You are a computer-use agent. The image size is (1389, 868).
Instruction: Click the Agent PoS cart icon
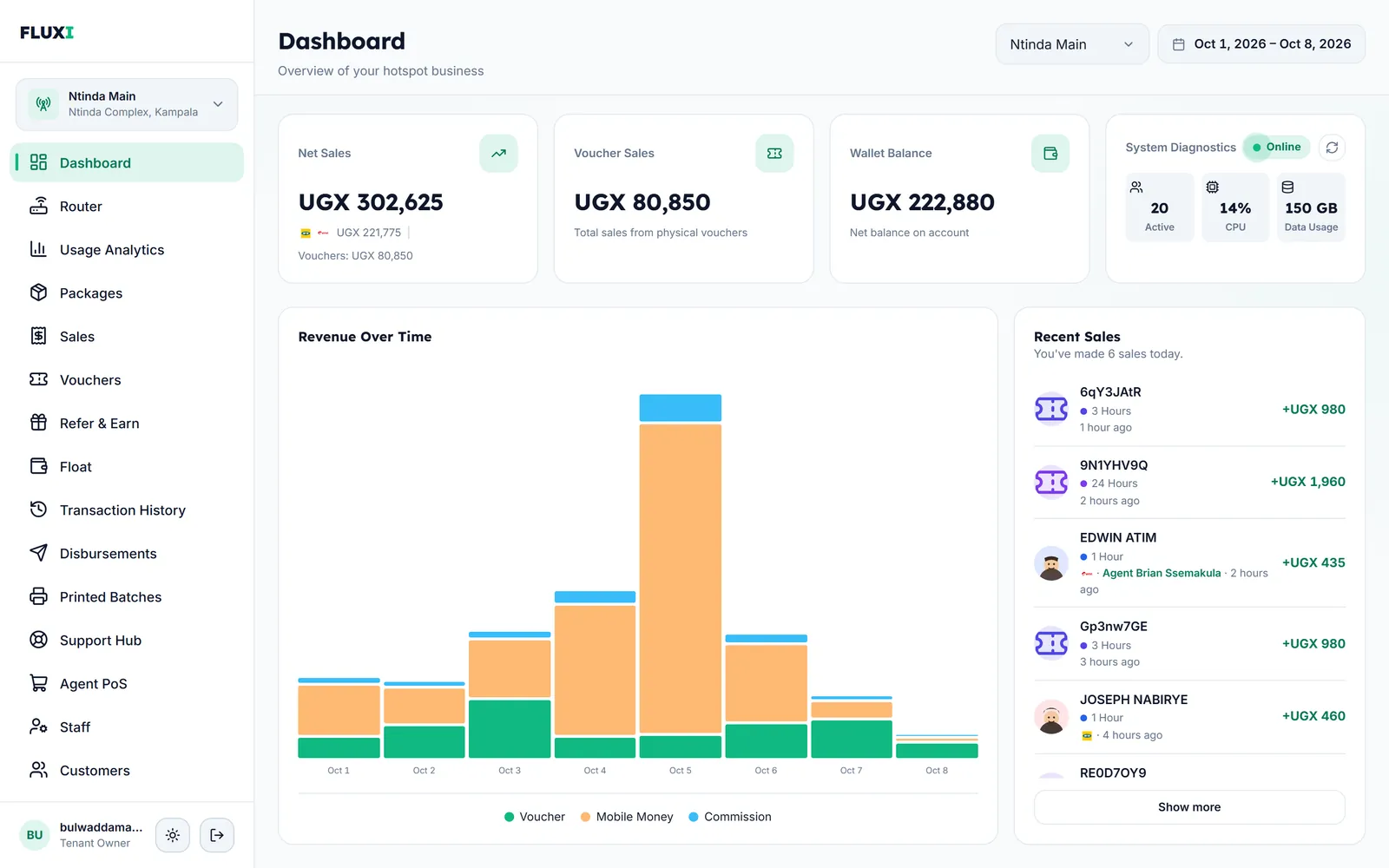[38, 683]
